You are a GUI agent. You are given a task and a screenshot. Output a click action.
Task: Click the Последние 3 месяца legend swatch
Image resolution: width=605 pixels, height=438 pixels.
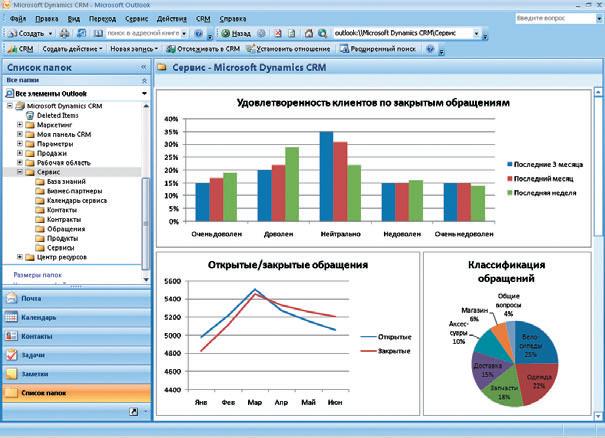[509, 164]
